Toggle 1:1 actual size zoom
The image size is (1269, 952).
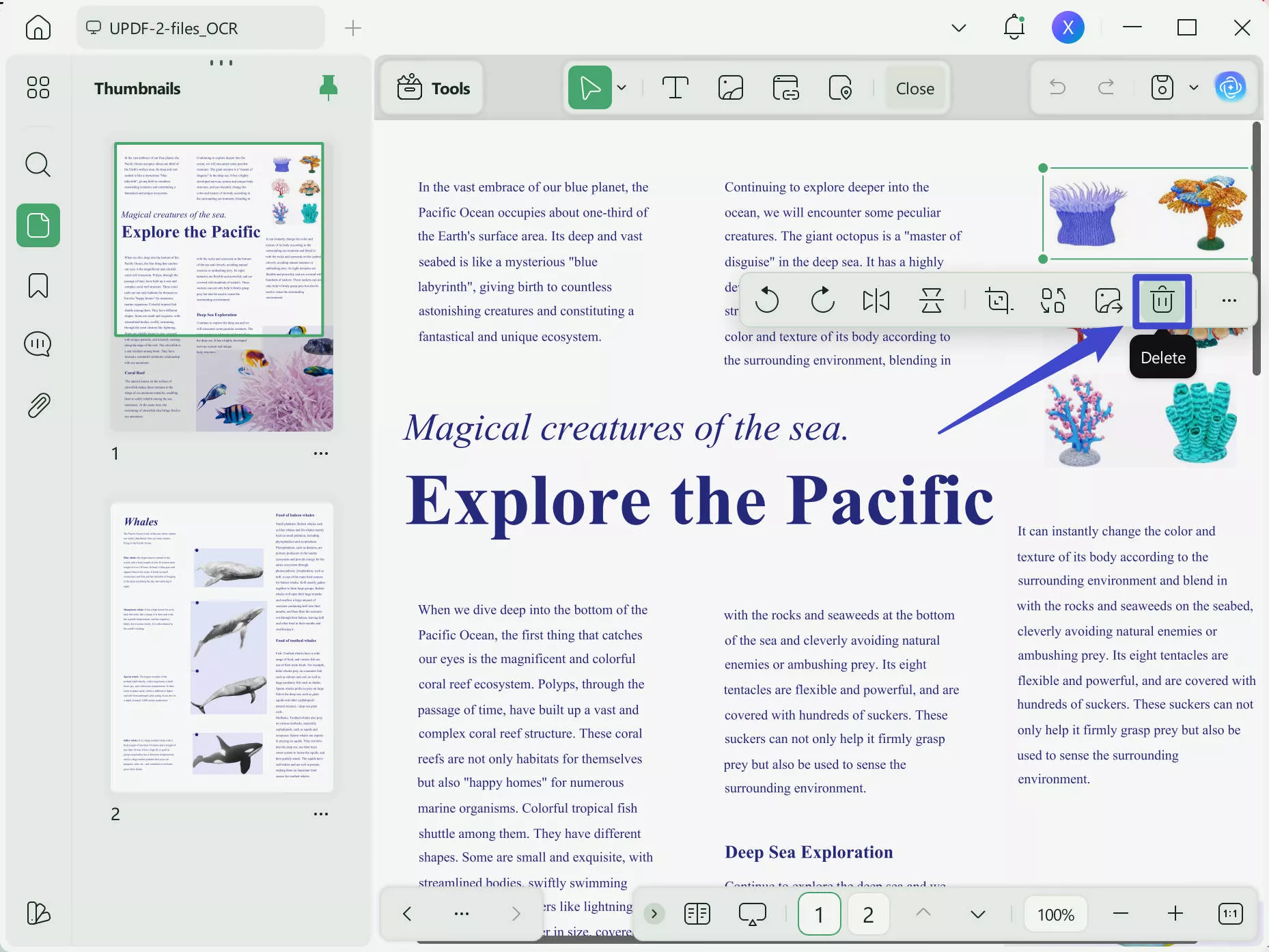pyautogui.click(x=1231, y=914)
